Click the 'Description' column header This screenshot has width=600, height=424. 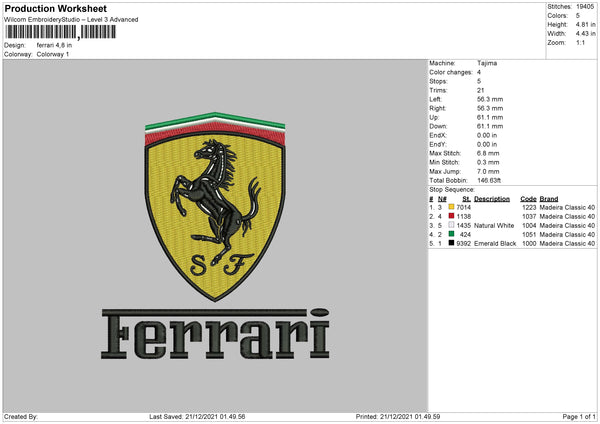point(492,199)
